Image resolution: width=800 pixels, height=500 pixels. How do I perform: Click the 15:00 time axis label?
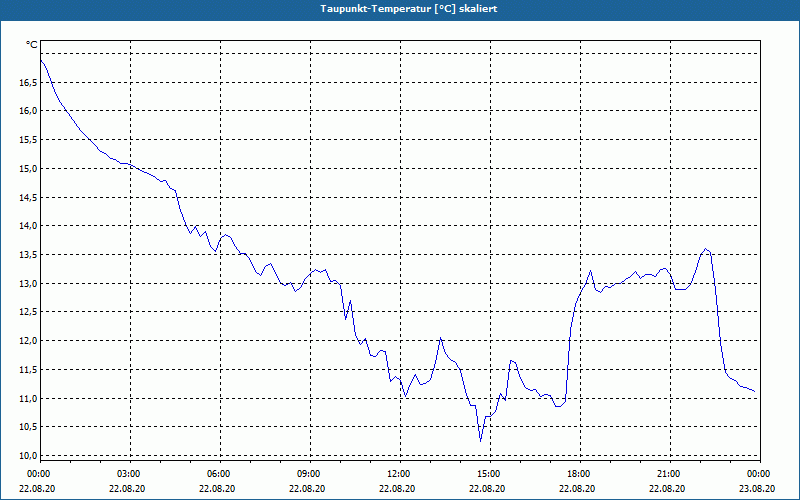point(490,474)
